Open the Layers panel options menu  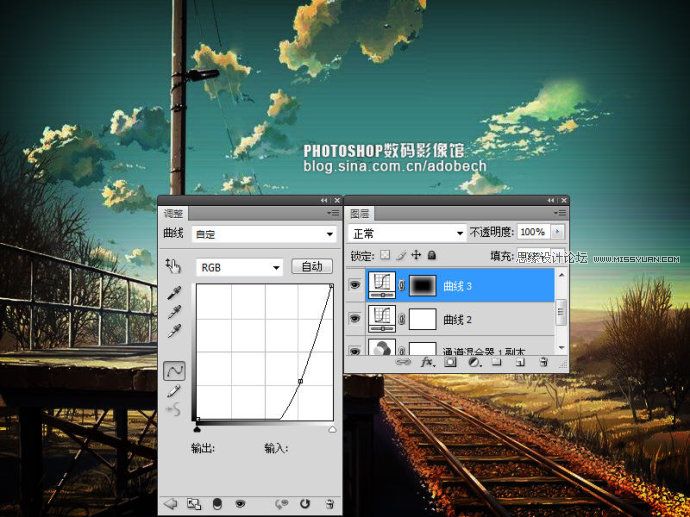560,213
